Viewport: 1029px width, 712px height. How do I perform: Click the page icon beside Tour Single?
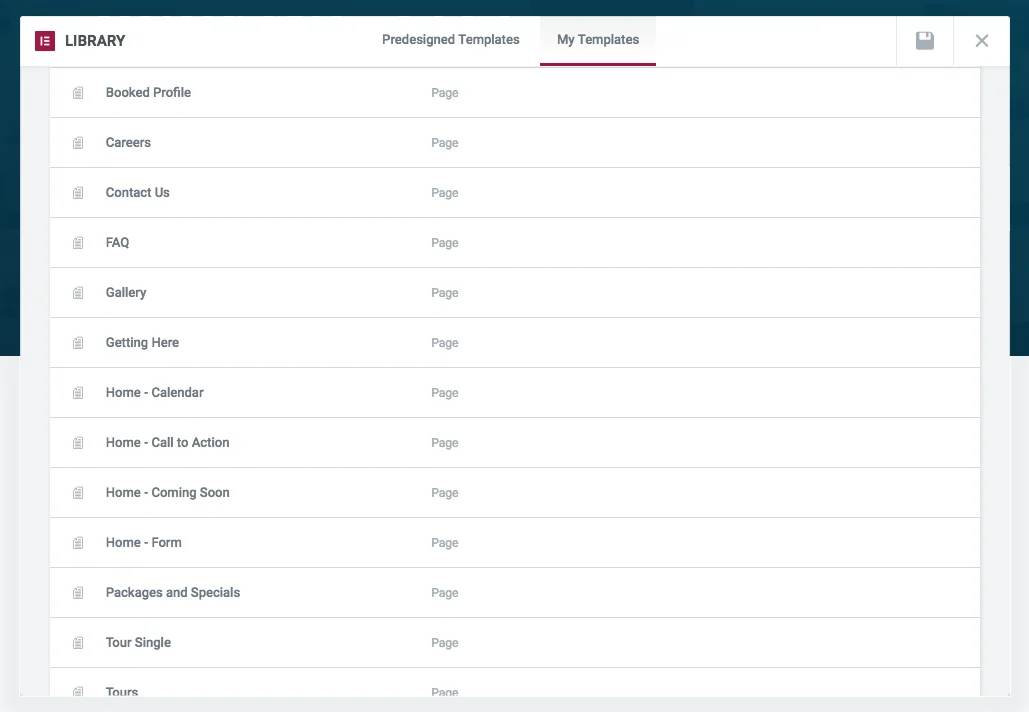(x=78, y=642)
